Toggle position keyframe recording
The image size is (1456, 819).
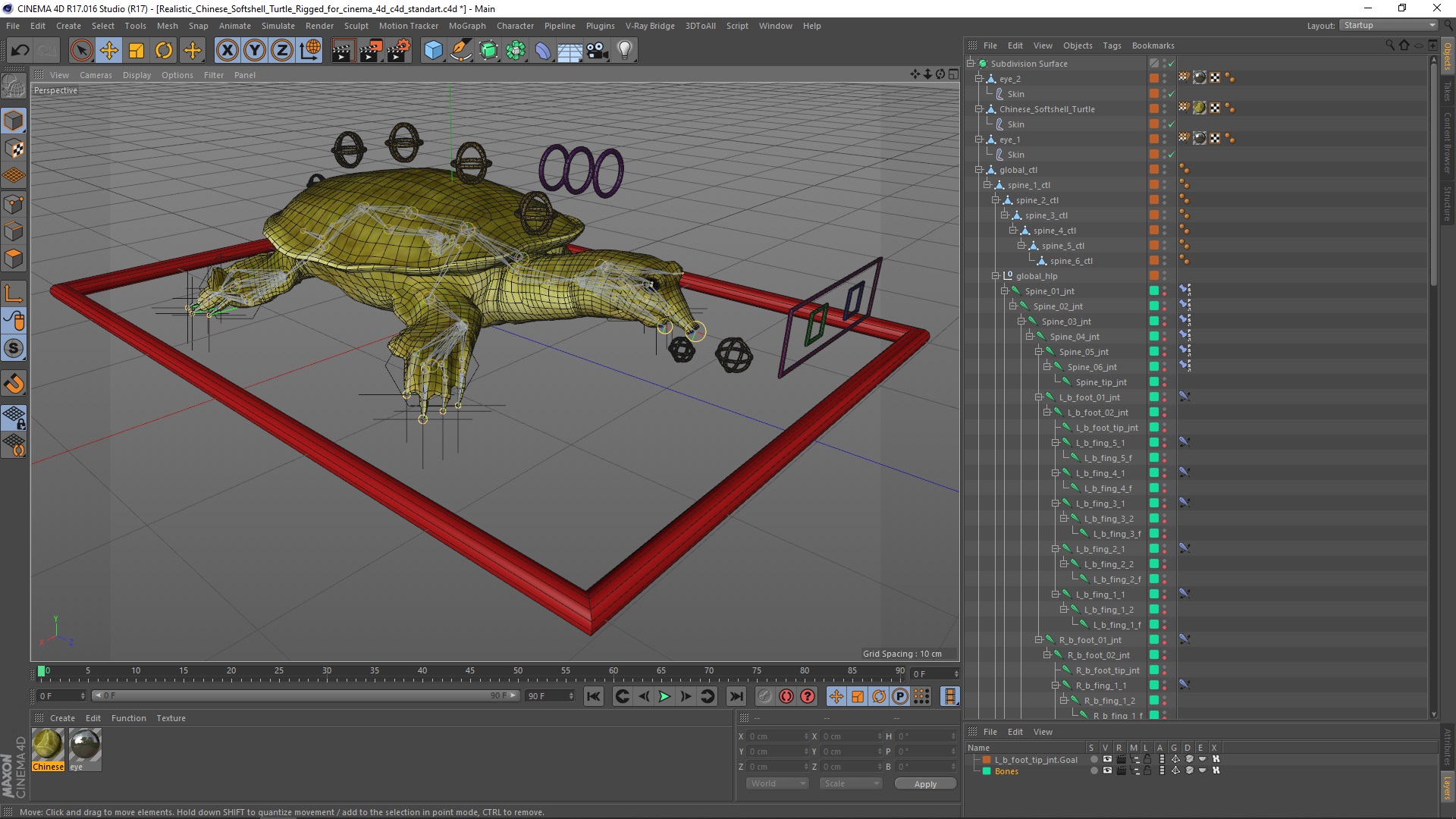tap(836, 696)
